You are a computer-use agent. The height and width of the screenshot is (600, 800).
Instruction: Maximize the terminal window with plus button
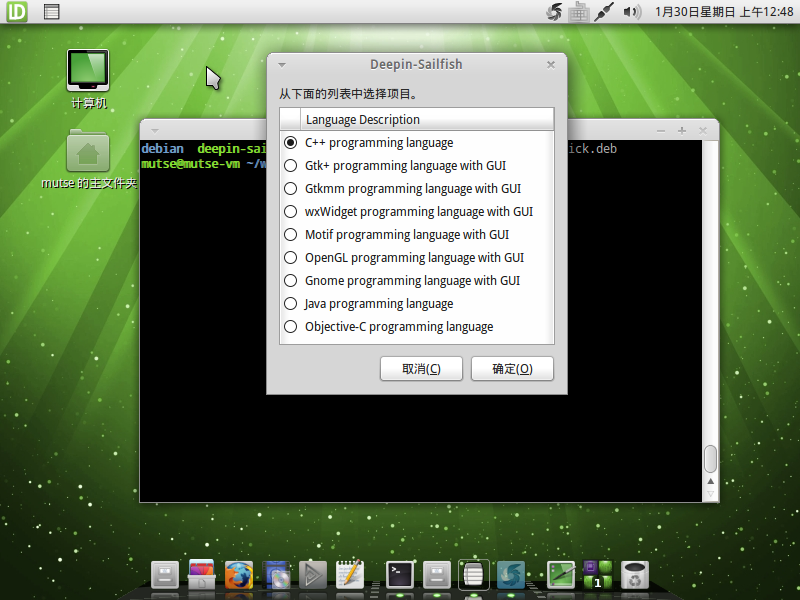pyautogui.click(x=682, y=131)
